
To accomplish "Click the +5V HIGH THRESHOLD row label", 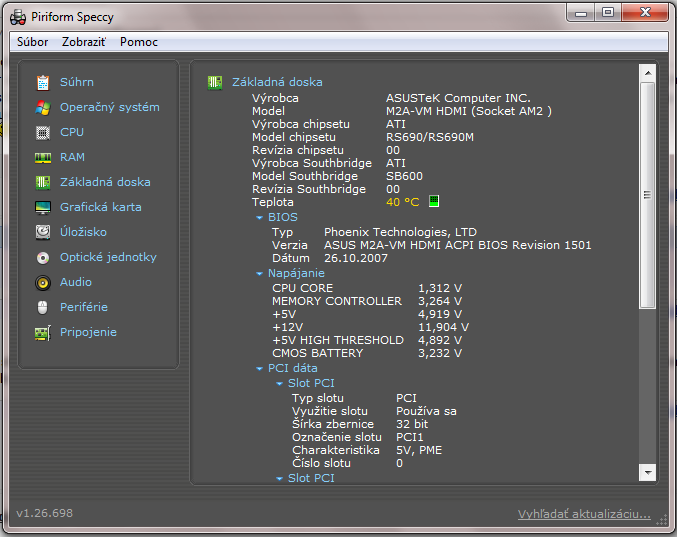I will (338, 340).
